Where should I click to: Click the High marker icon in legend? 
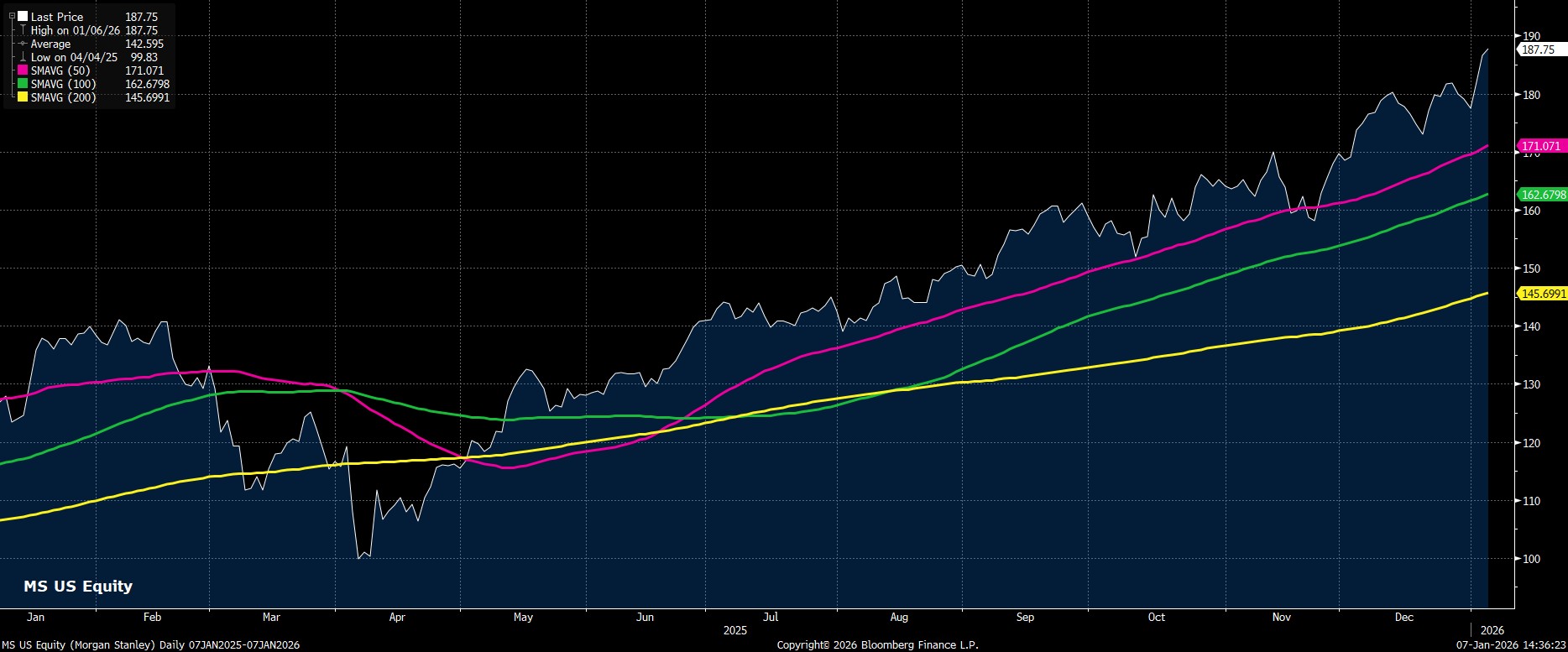pos(23,30)
